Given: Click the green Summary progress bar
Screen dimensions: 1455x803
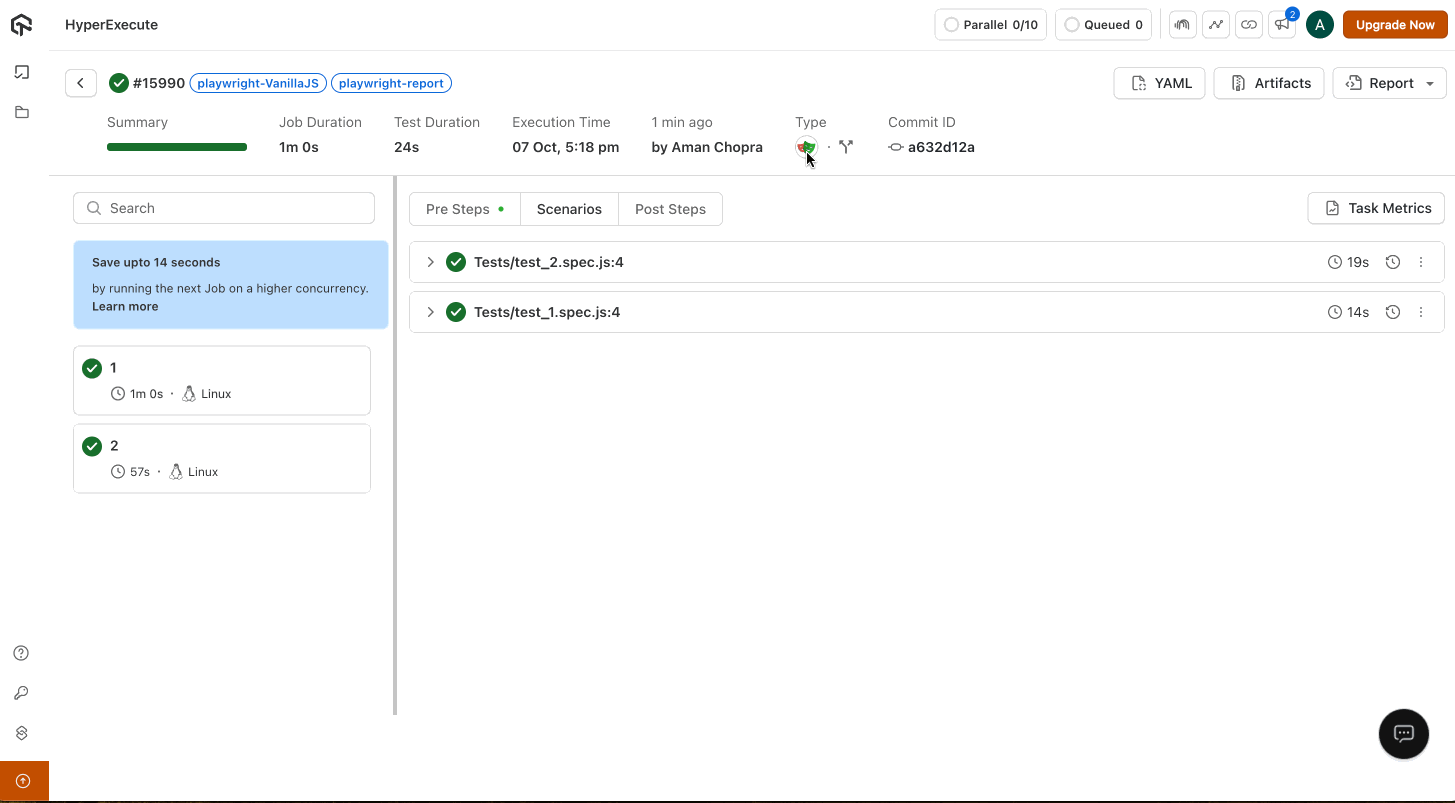Looking at the screenshot, I should [x=177, y=147].
